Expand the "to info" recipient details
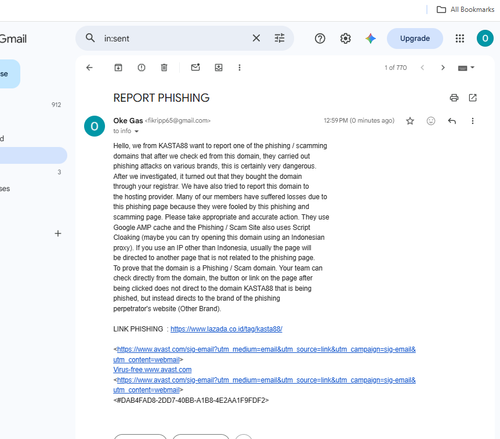This screenshot has width=500, height=439. tap(136, 131)
